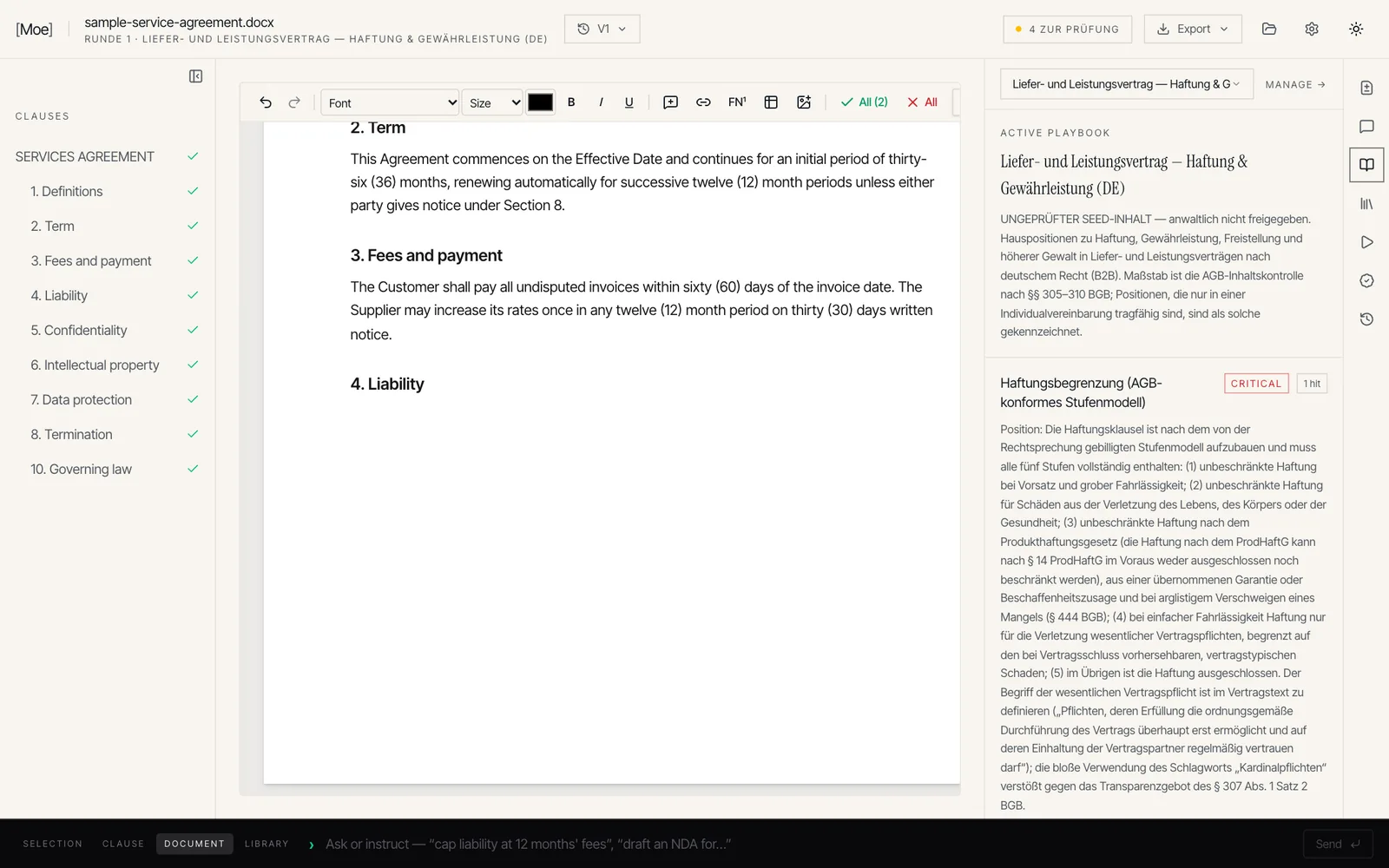Open the library shelves icon panel
Viewport: 1389px width, 868px height.
coord(1366,204)
